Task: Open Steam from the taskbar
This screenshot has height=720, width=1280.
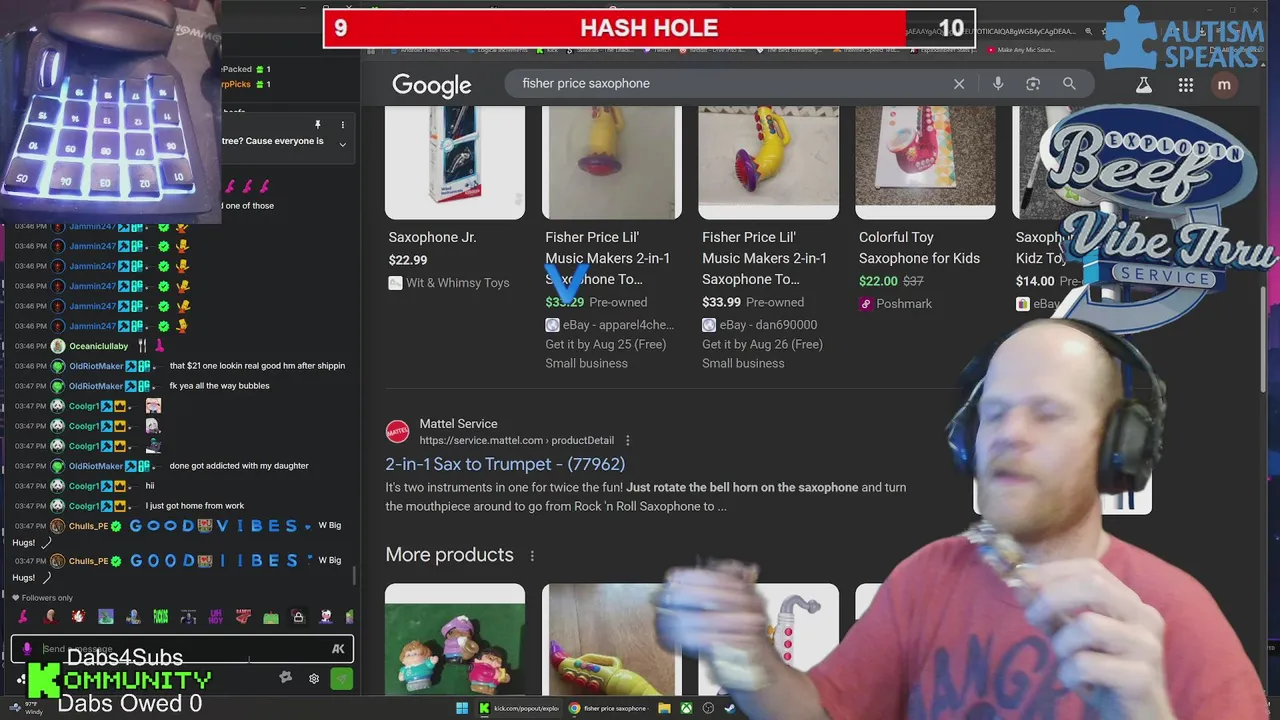Action: [730, 709]
